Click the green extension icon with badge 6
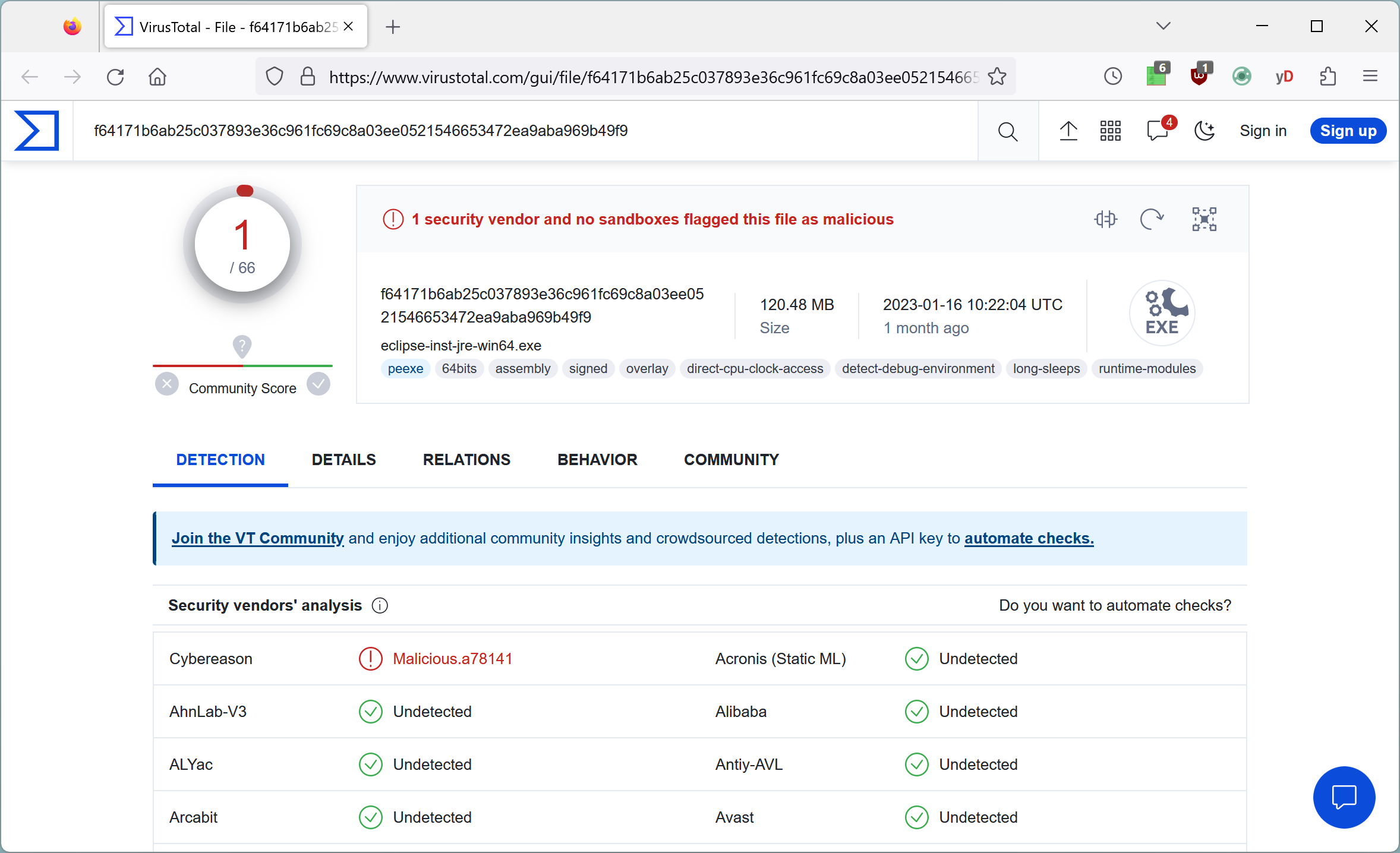The image size is (1400, 853). [x=1157, y=75]
